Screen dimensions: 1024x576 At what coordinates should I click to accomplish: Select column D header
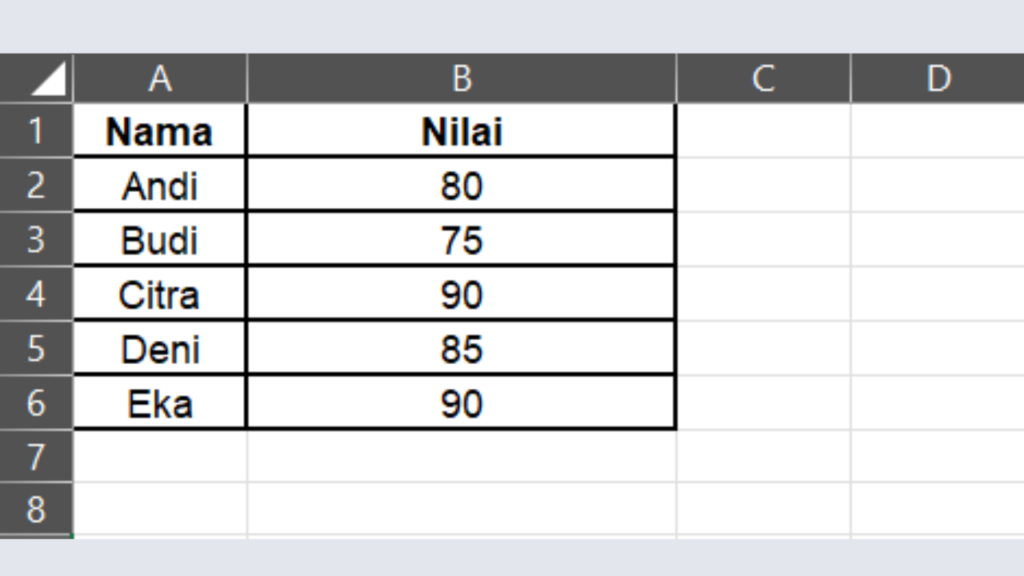pyautogui.click(x=937, y=79)
